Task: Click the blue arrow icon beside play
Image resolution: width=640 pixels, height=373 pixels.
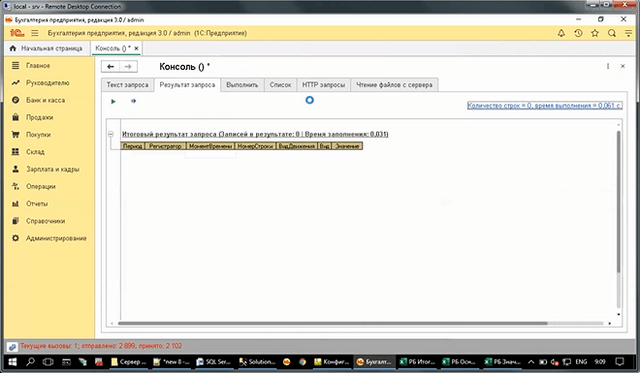Action: [133, 101]
